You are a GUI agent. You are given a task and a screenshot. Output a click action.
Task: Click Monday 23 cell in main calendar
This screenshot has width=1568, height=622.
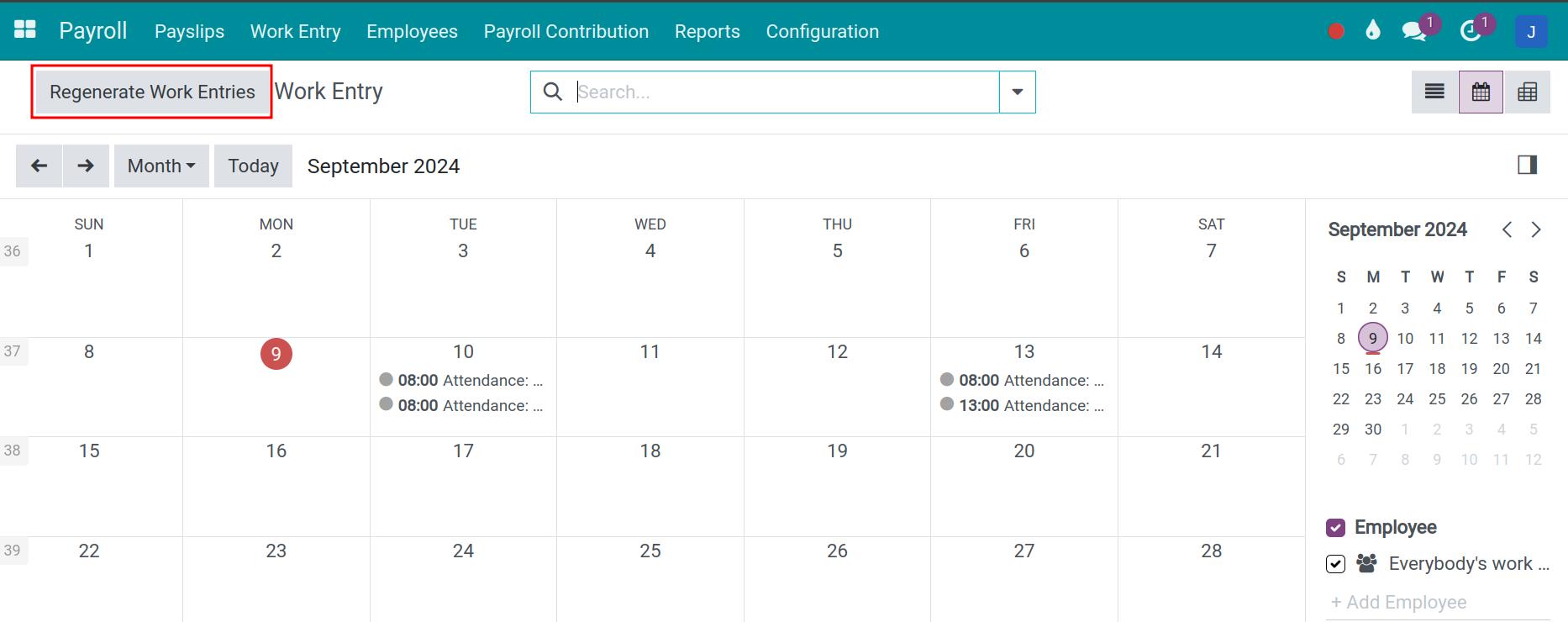276,580
